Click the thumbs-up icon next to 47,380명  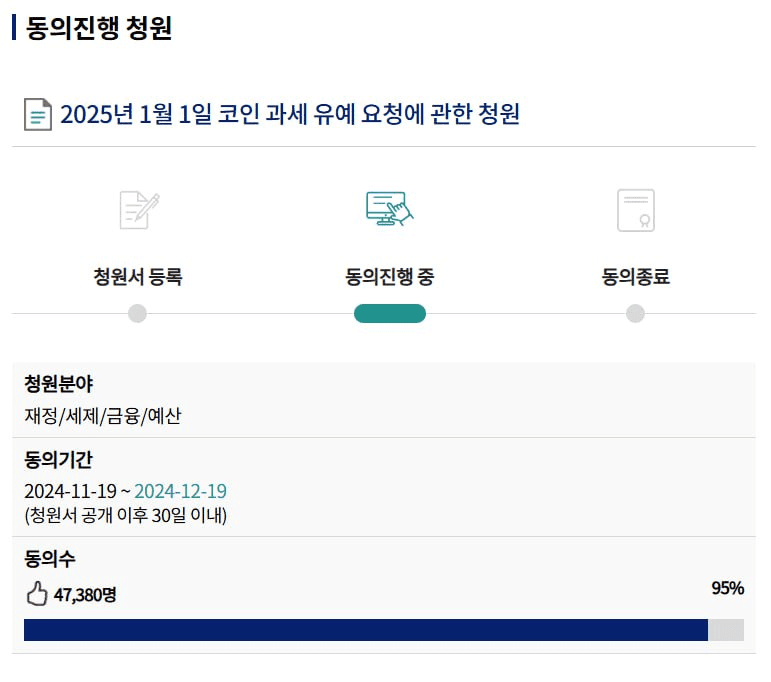[36, 594]
